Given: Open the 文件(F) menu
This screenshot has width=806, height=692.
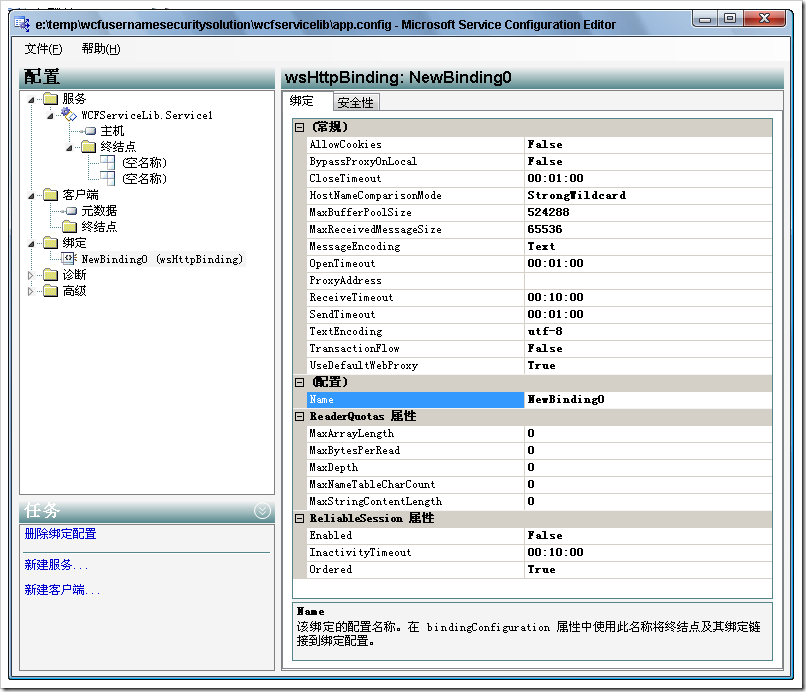Looking at the screenshot, I should pos(44,49).
